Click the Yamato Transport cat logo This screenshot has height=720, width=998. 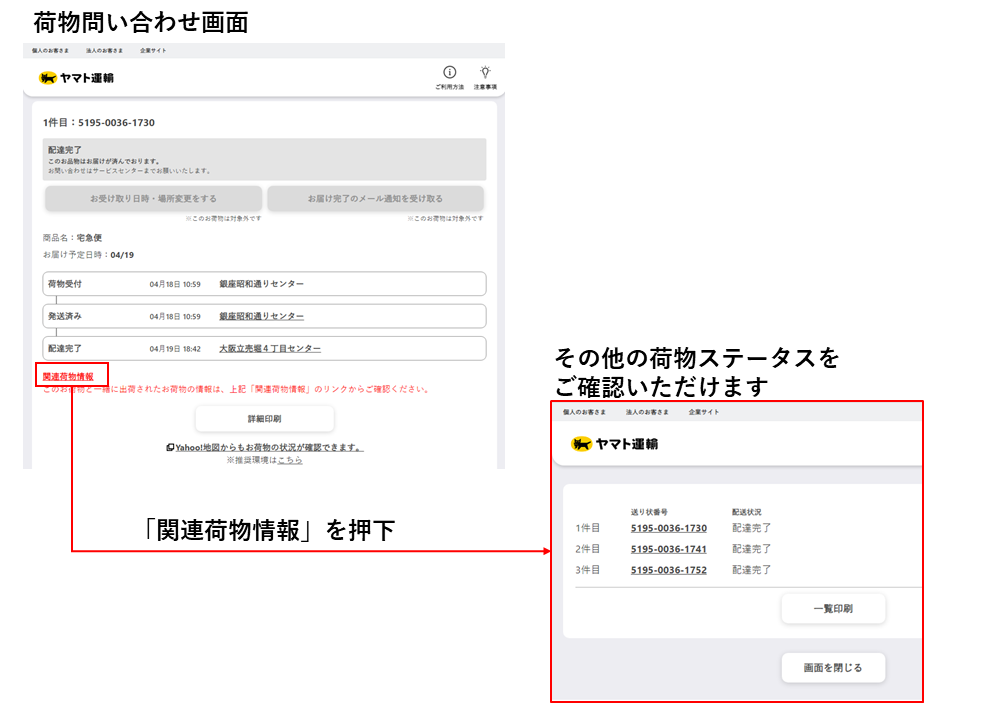pyautogui.click(x=46, y=77)
